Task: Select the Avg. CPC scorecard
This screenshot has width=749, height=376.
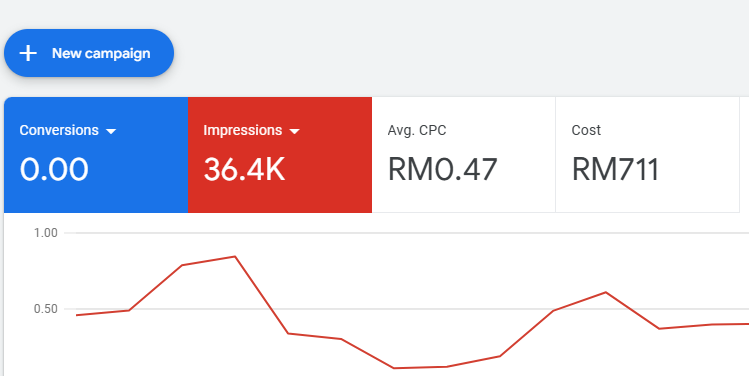Action: tap(463, 155)
